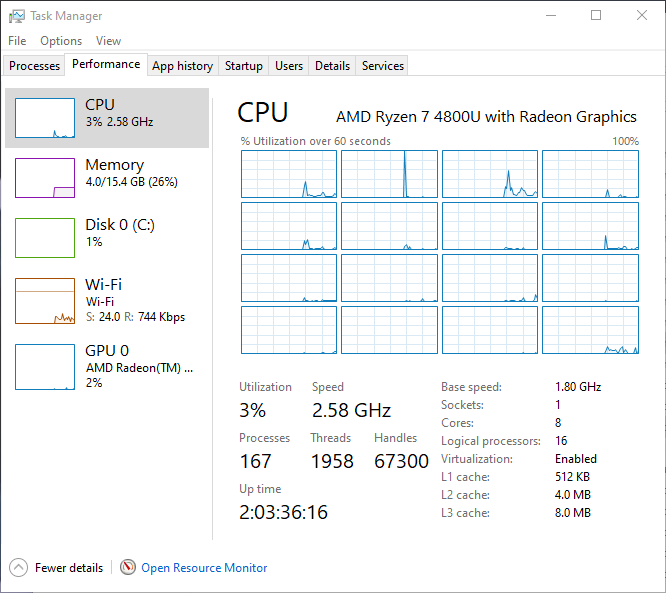The height and width of the screenshot is (593, 666).
Task: Click the Virtualization Enabled value
Action: (x=576, y=459)
